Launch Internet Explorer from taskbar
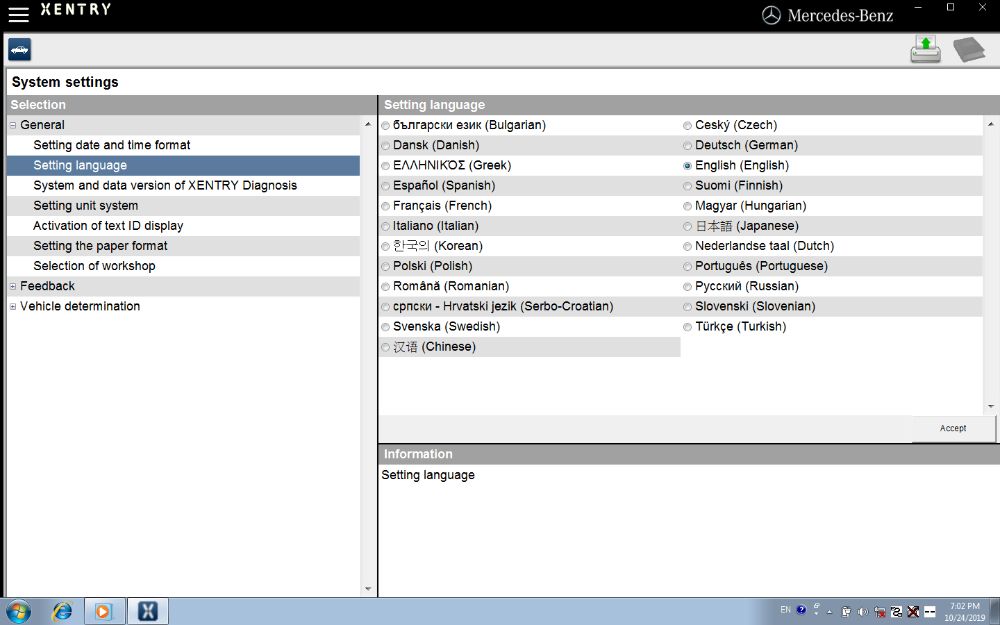Screen dimensions: 1000x625 tap(62, 612)
